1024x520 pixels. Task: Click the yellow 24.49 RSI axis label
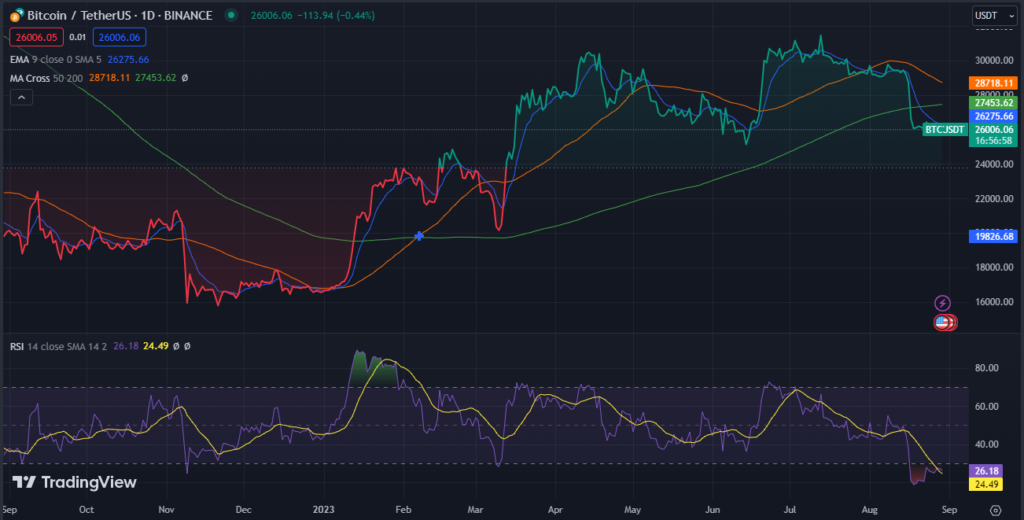(x=986, y=484)
